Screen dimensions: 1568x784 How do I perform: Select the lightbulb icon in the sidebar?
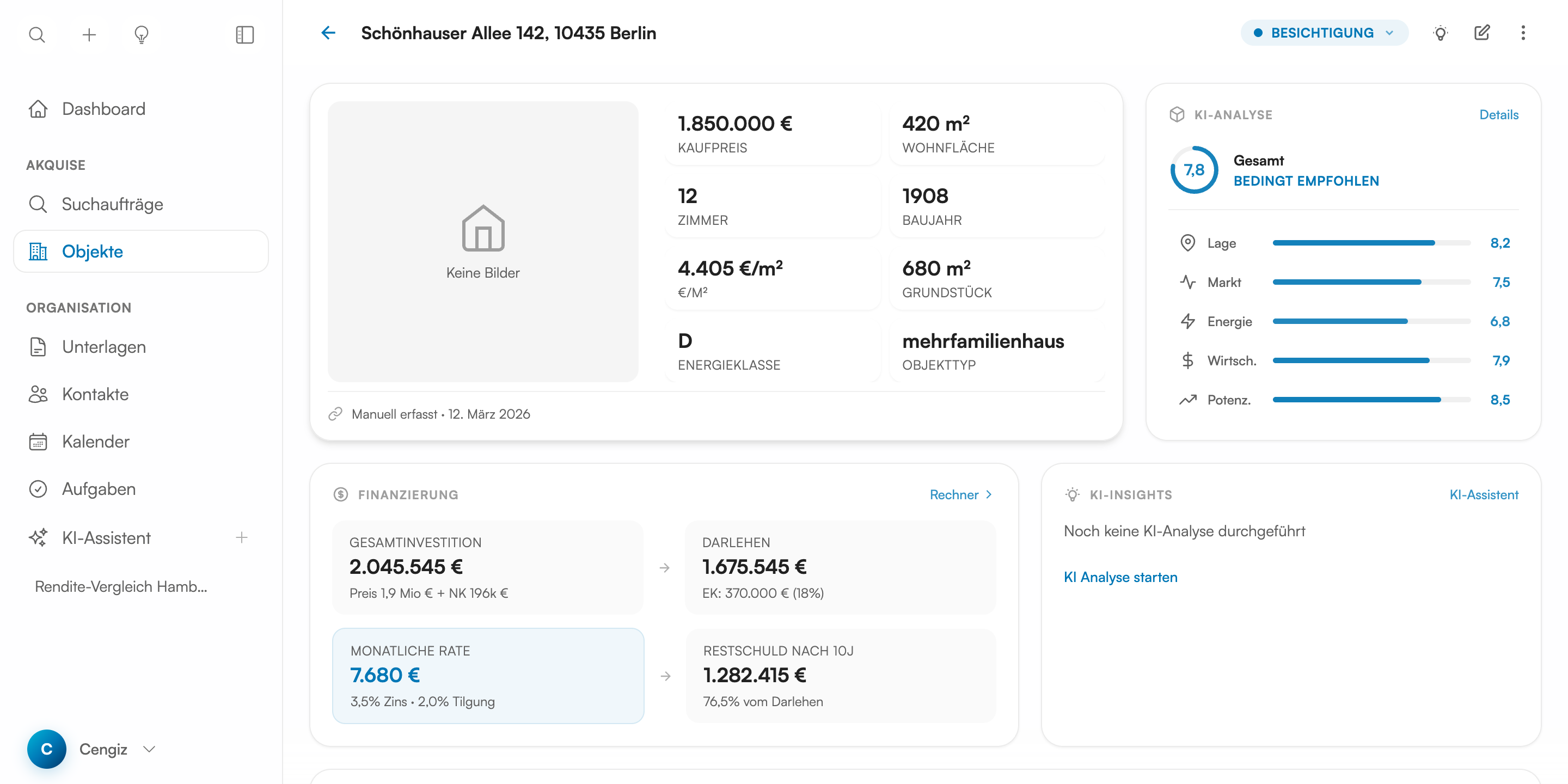tap(141, 35)
